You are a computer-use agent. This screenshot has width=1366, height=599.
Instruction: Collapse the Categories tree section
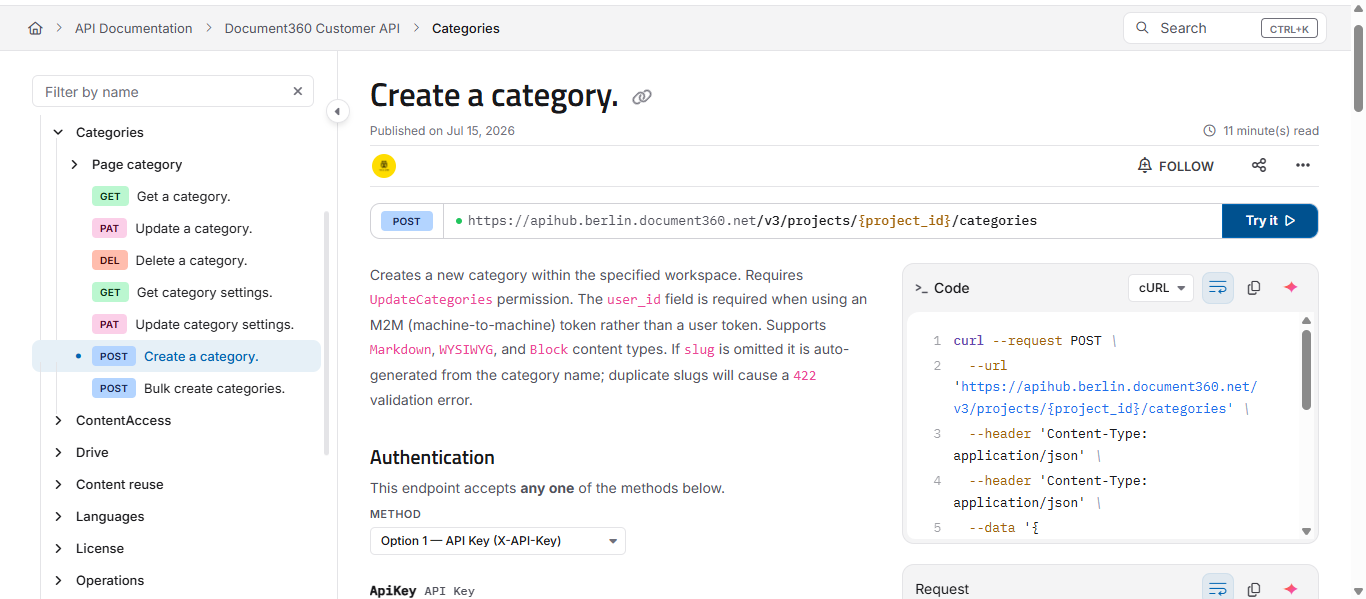58,132
